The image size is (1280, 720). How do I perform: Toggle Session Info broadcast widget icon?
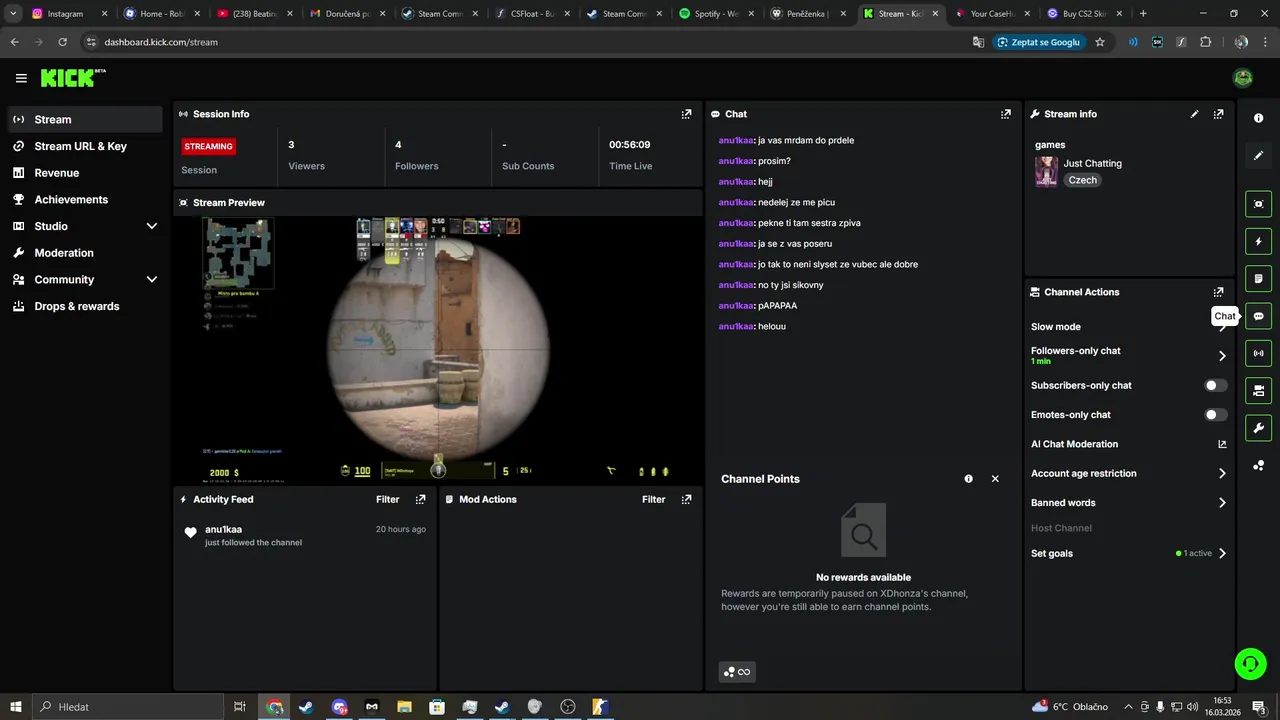(x=1258, y=353)
